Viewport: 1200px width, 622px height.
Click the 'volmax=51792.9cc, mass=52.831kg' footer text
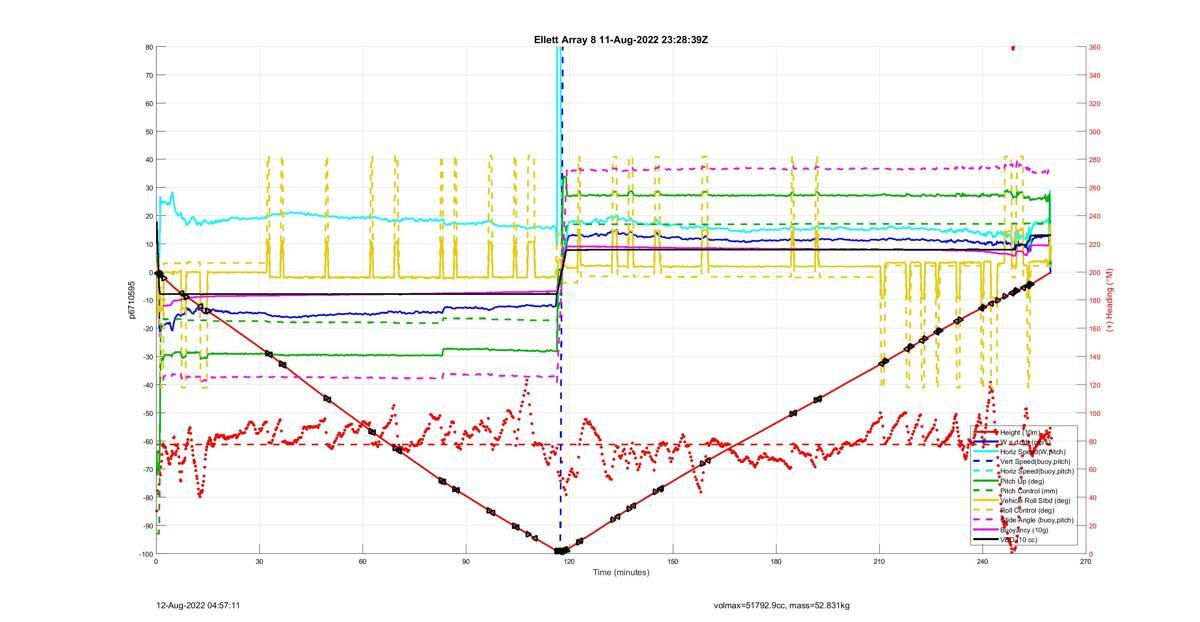click(x=781, y=605)
